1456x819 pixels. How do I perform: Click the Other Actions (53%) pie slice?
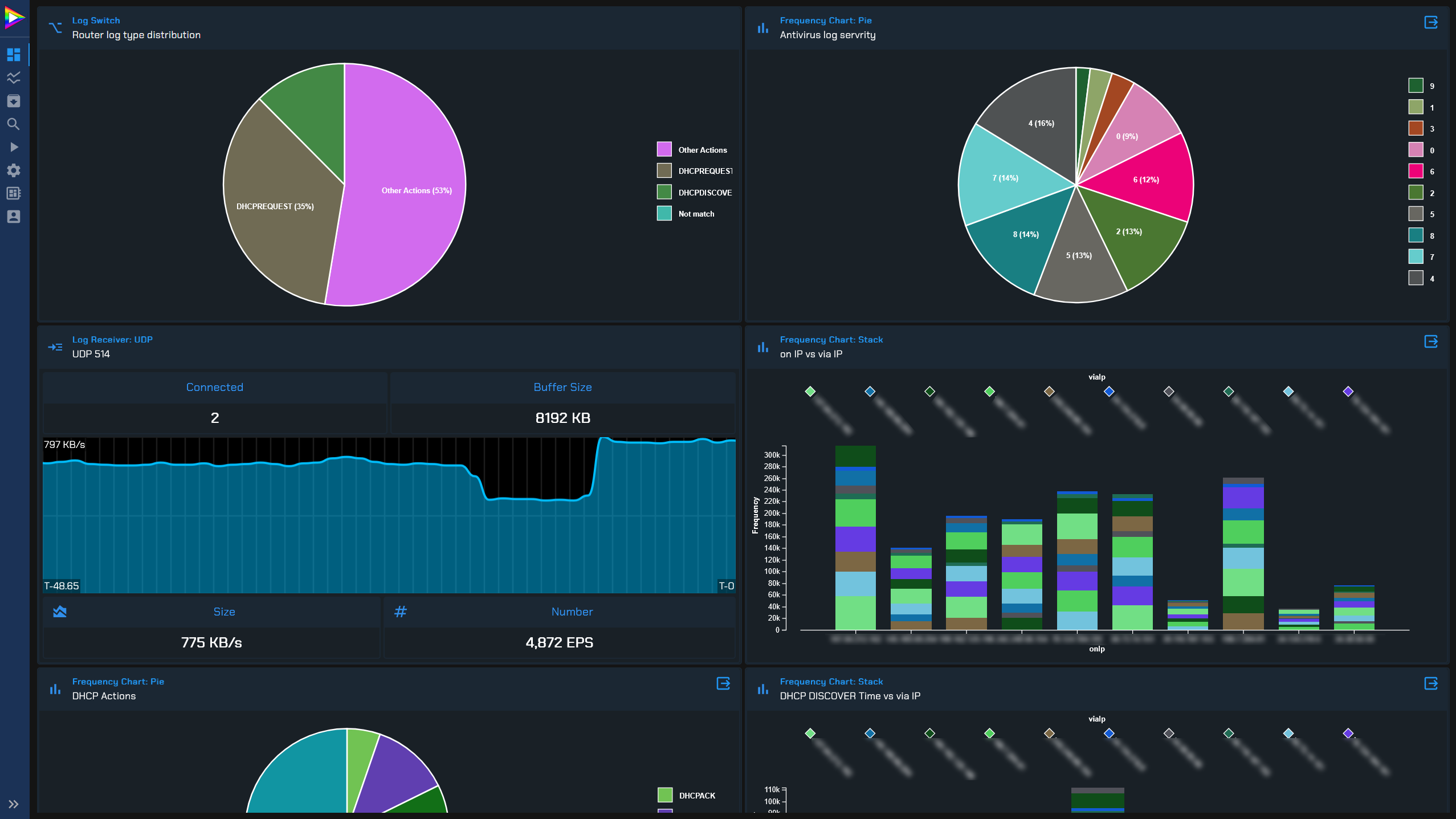[x=416, y=190]
